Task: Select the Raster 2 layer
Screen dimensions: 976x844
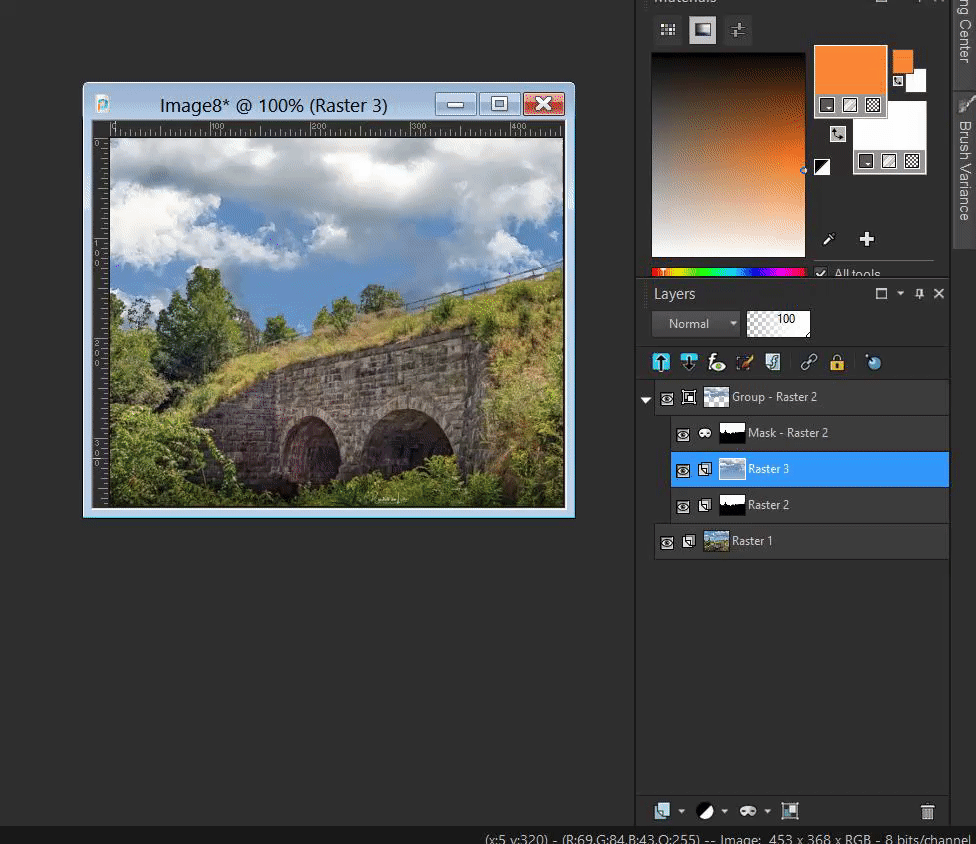Action: point(810,505)
